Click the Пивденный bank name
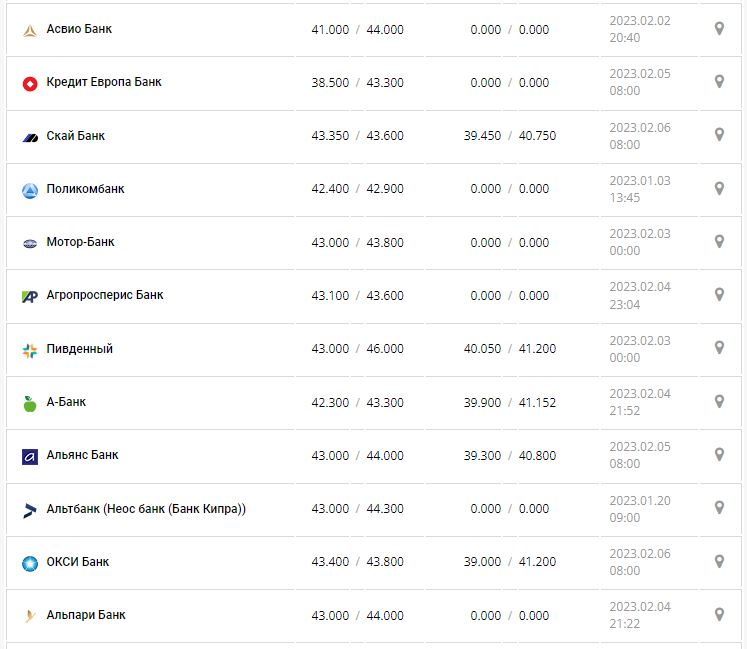The image size is (747, 649). click(x=80, y=348)
